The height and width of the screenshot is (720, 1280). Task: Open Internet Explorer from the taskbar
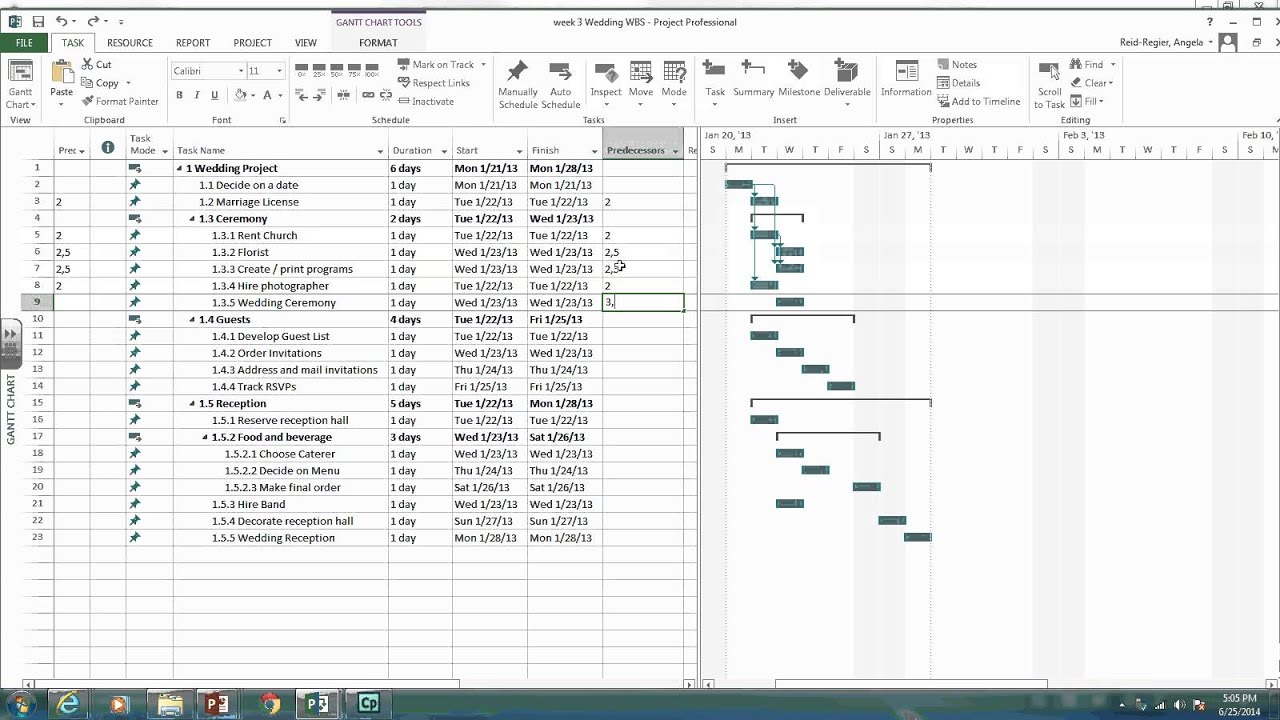click(68, 704)
